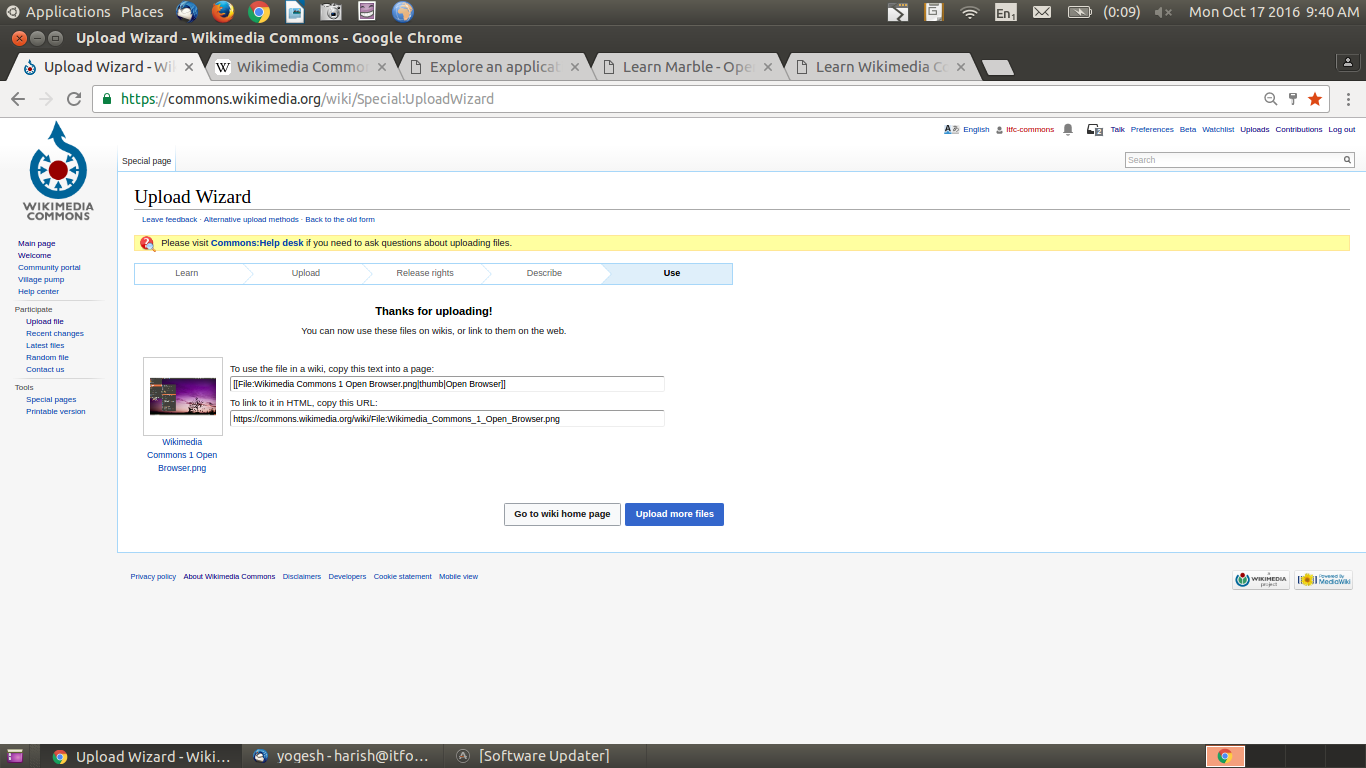Image resolution: width=1366 pixels, height=768 pixels.
Task: Click the Powered by MediaWiki badge
Action: (x=1323, y=580)
